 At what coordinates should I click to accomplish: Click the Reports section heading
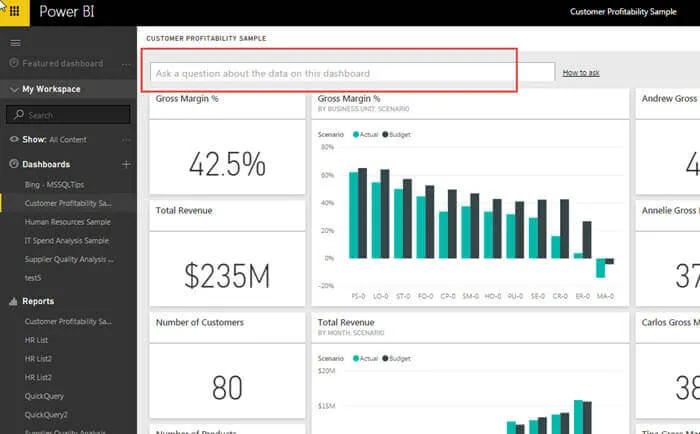[38, 301]
